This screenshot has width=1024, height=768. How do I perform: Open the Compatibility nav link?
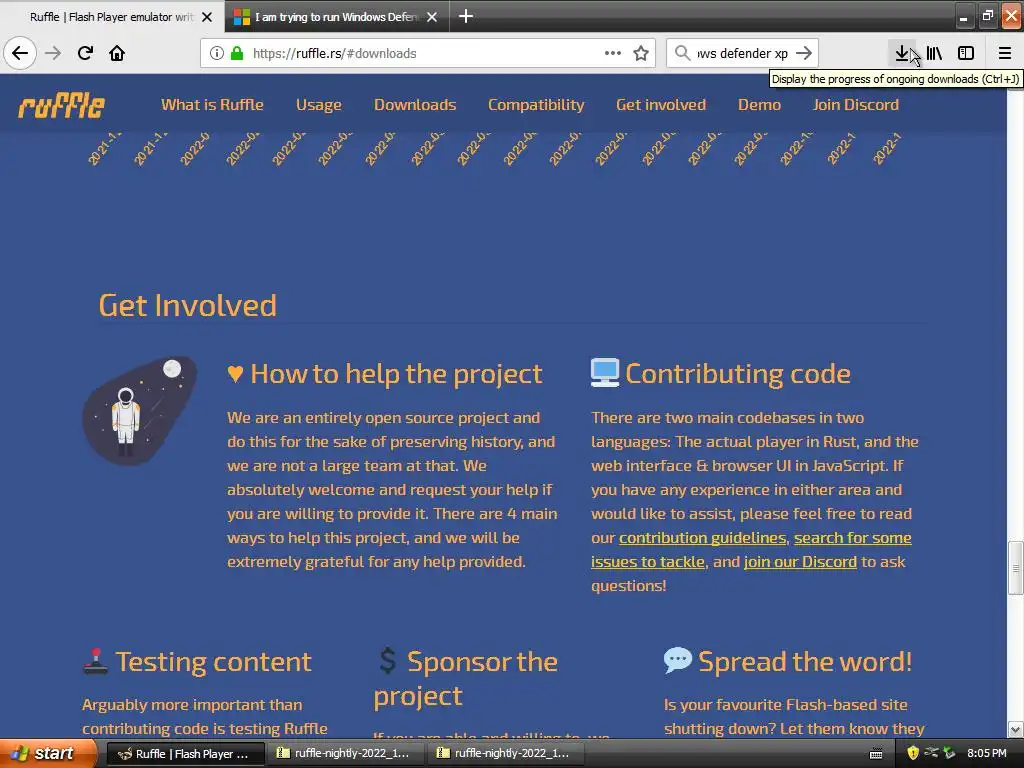tap(536, 104)
